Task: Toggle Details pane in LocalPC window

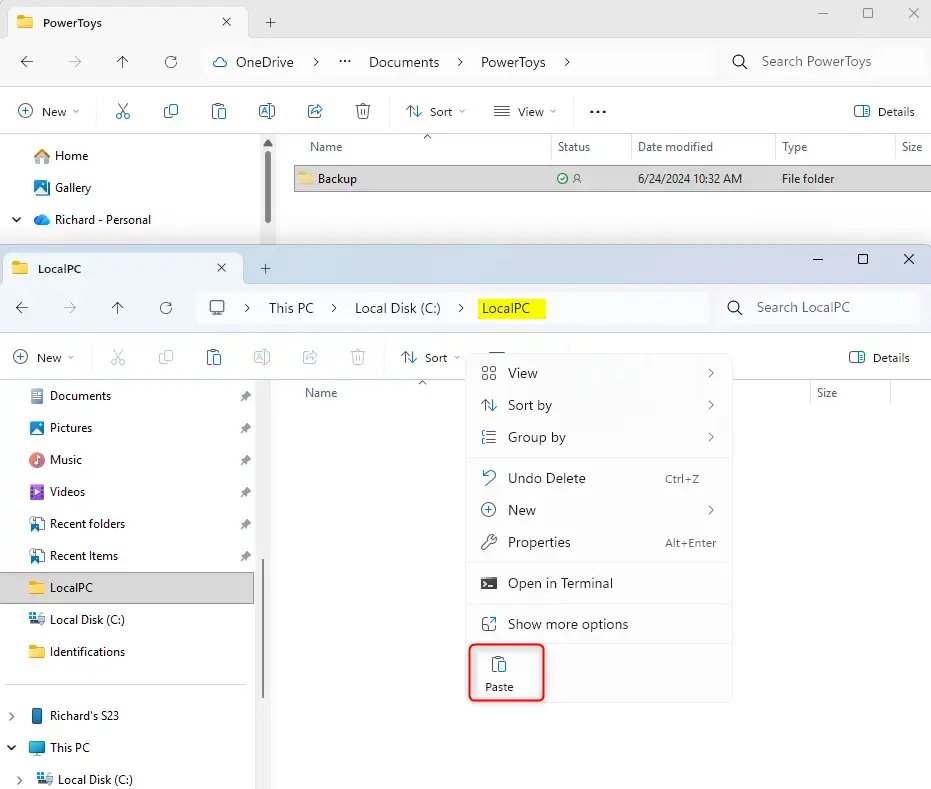Action: (879, 357)
